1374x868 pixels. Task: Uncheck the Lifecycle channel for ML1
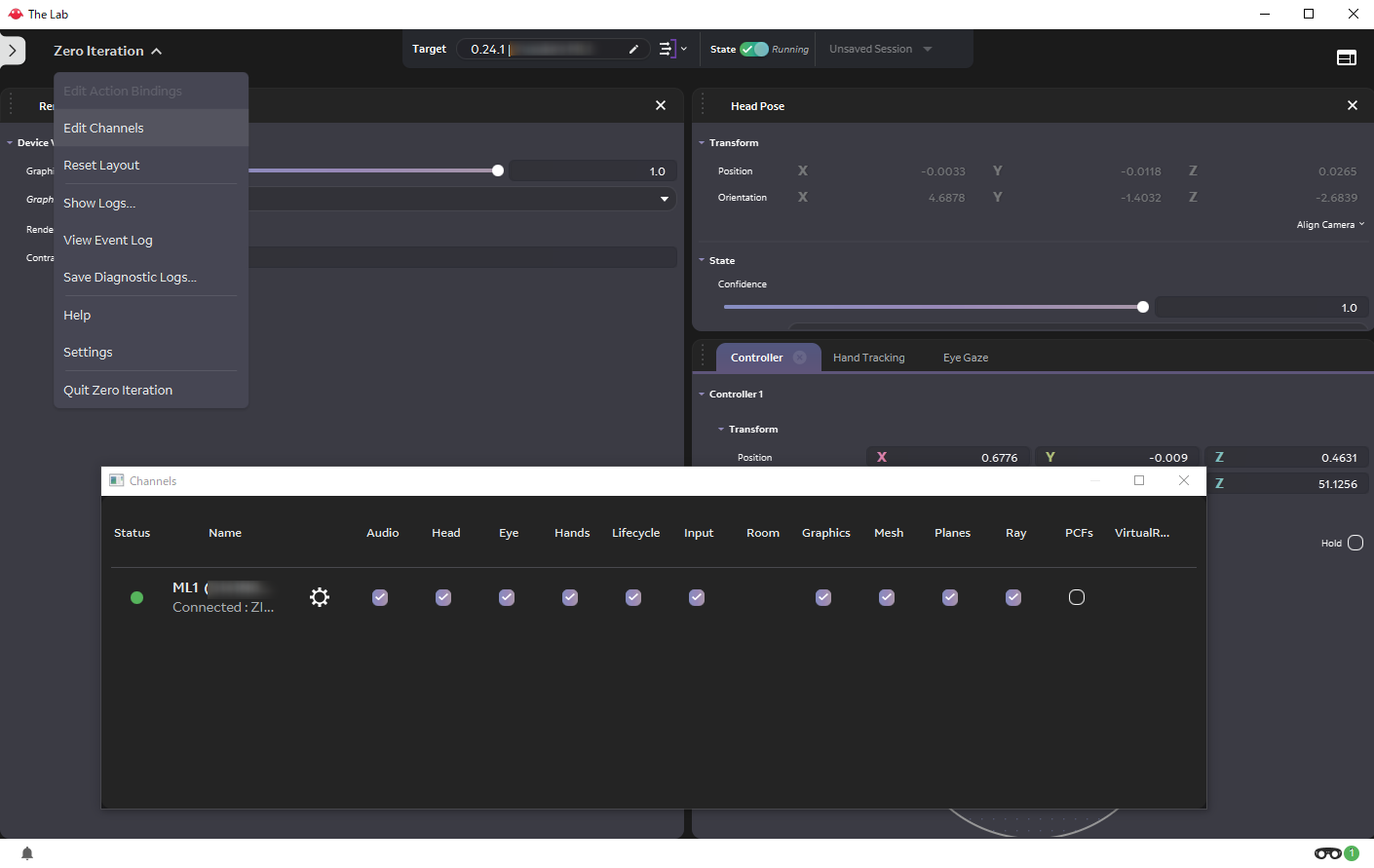tap(633, 597)
